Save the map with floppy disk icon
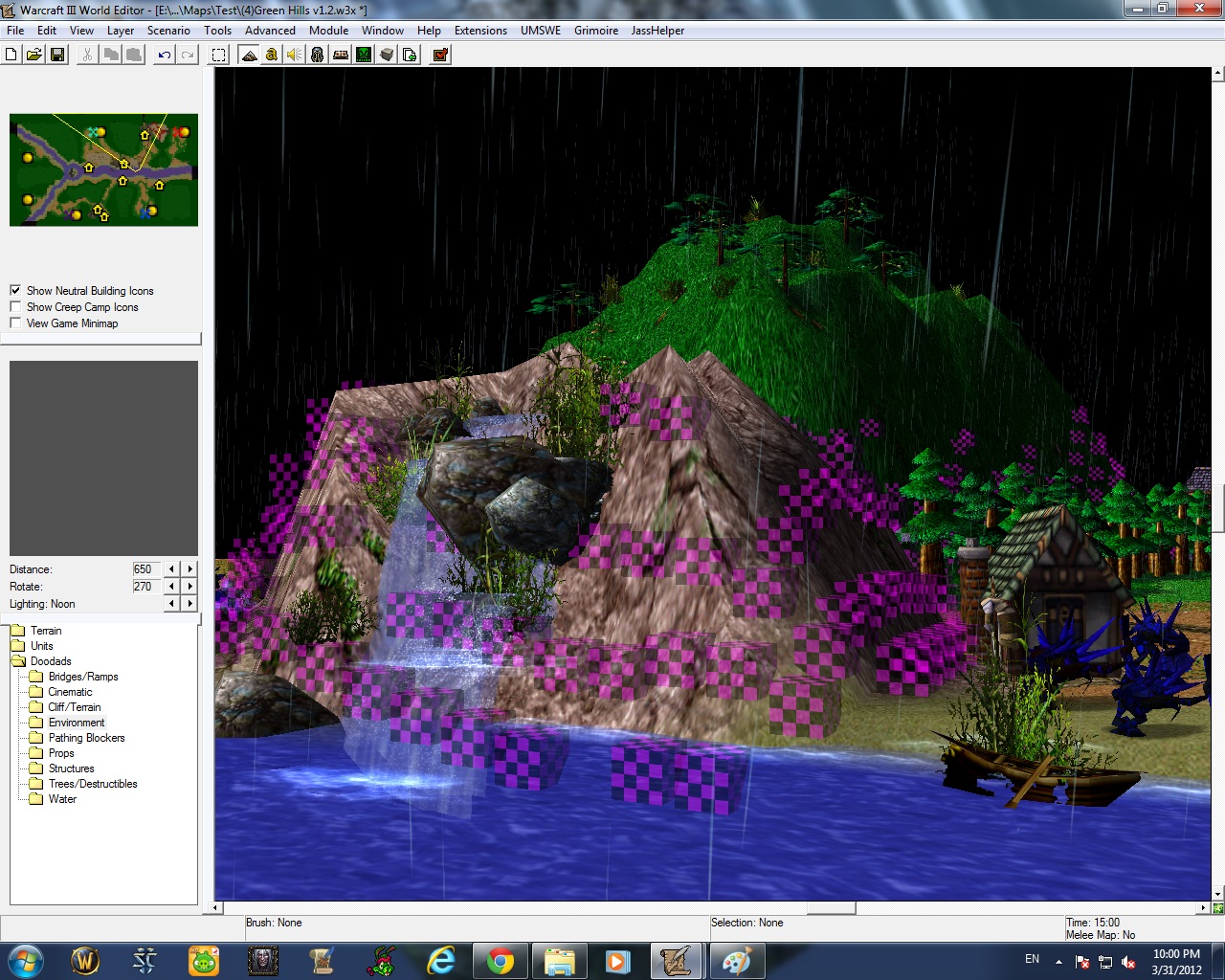The height and width of the screenshot is (980, 1225). coord(57,55)
